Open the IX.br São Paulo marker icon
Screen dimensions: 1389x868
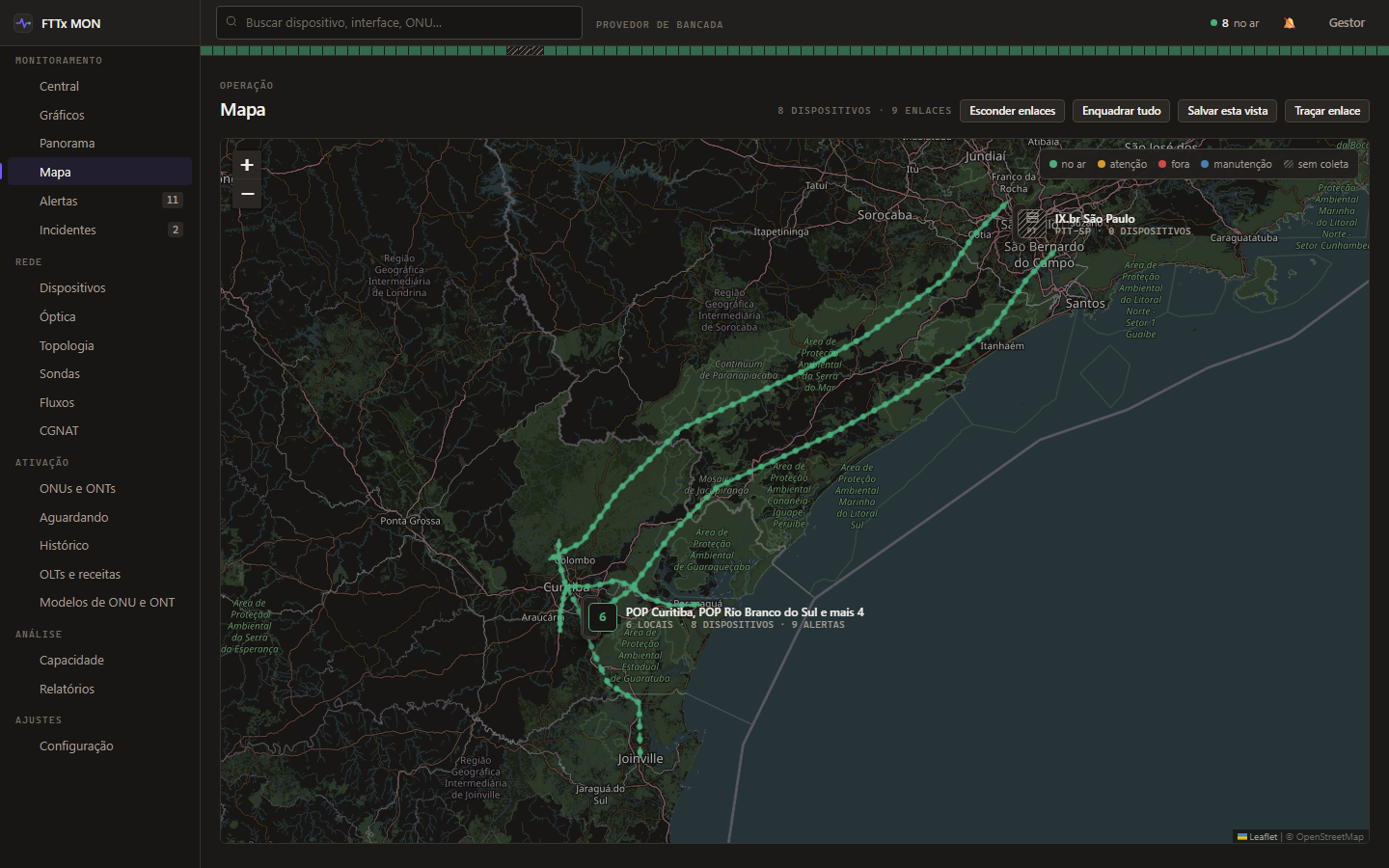point(1031,224)
